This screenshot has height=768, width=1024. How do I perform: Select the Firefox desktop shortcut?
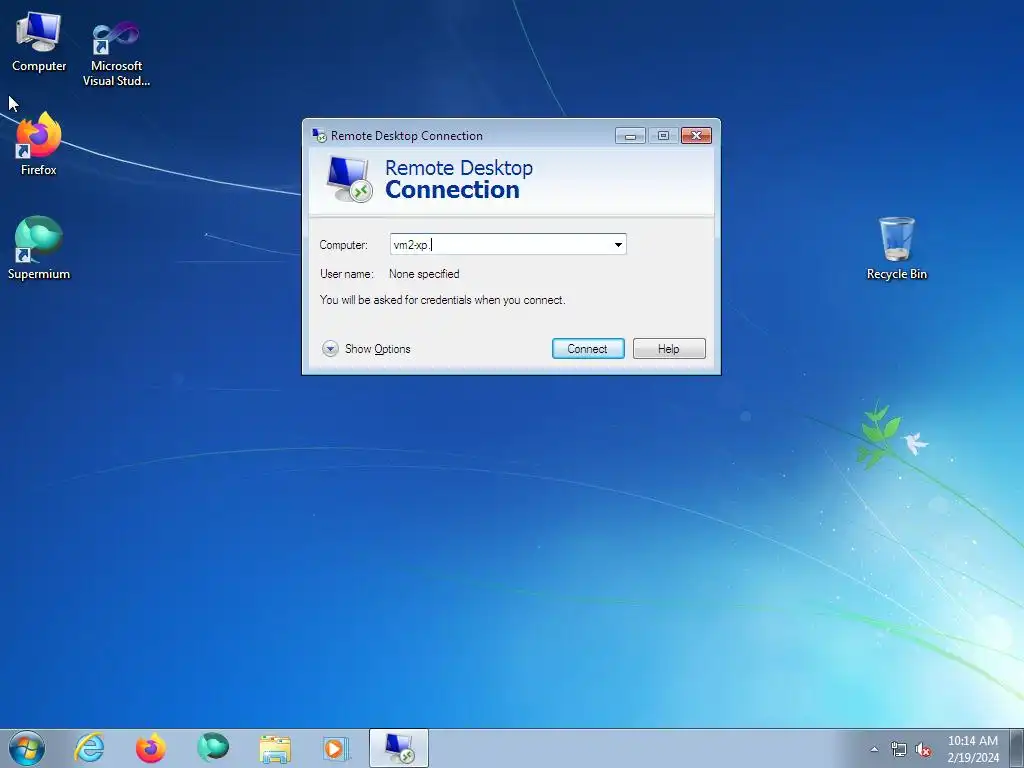(x=39, y=144)
